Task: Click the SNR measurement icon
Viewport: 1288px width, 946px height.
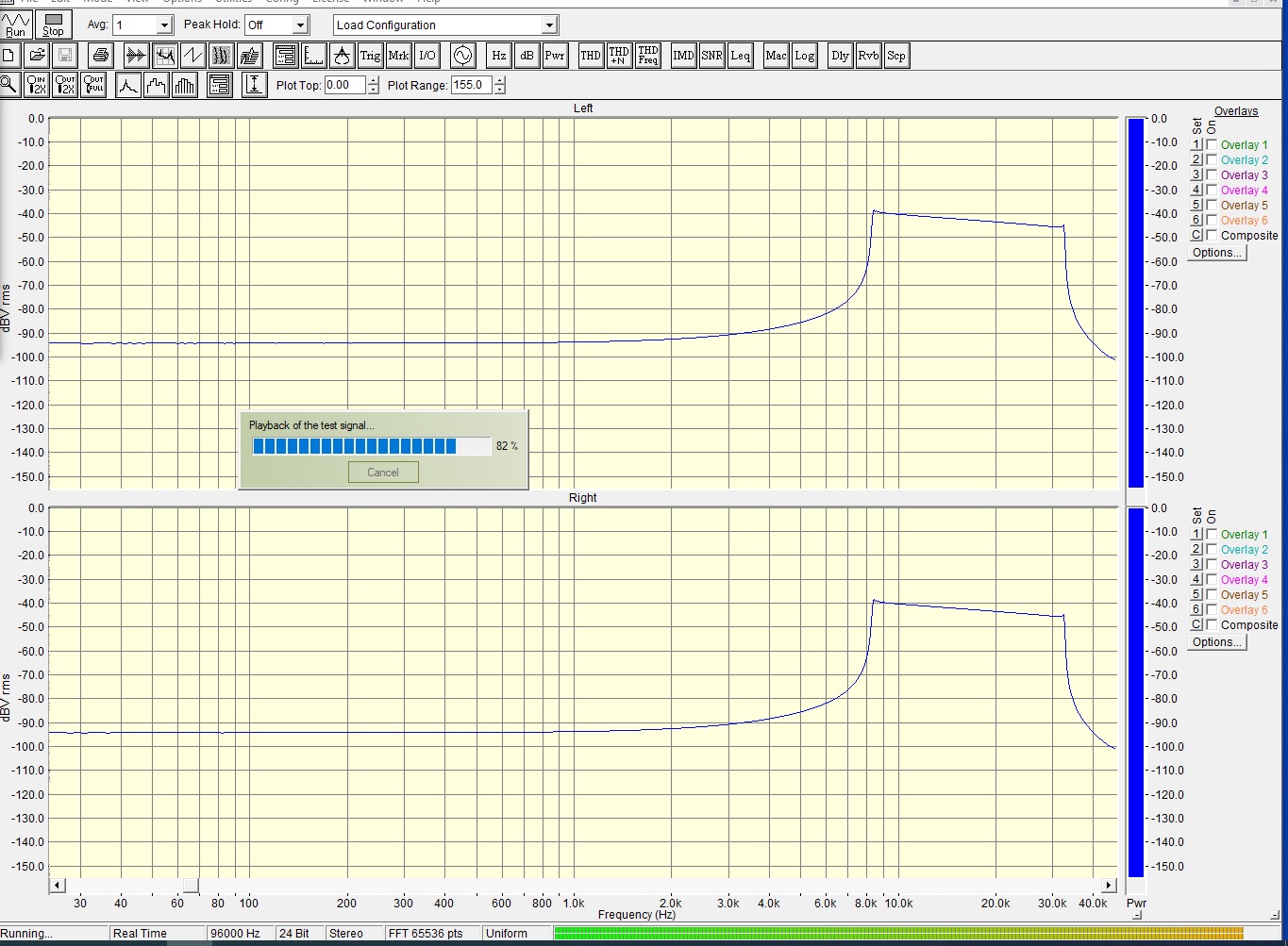Action: [711, 56]
